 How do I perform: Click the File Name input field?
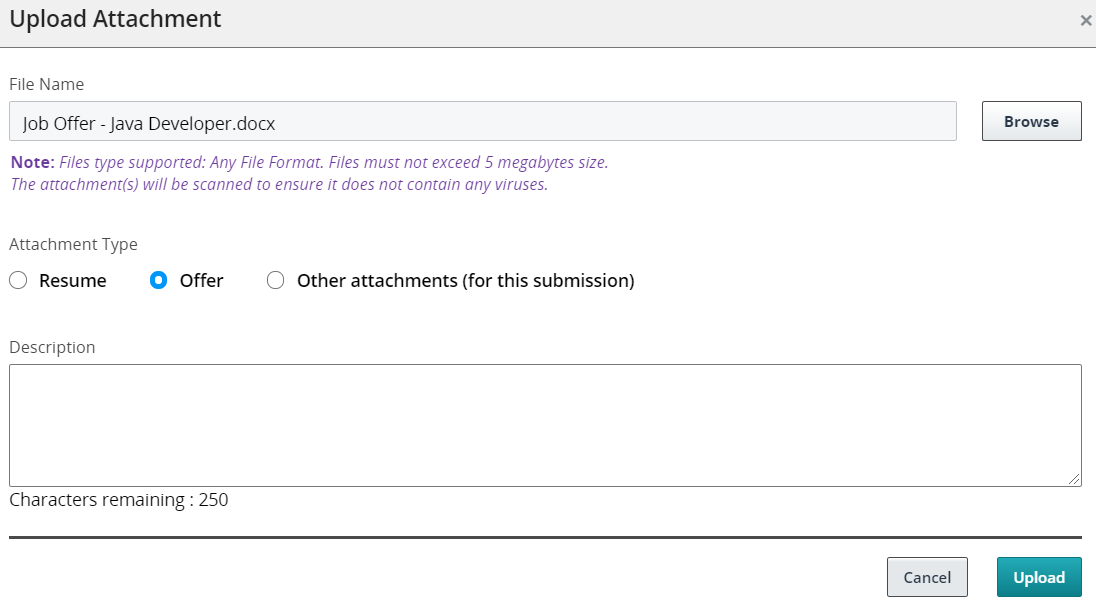click(x=482, y=122)
